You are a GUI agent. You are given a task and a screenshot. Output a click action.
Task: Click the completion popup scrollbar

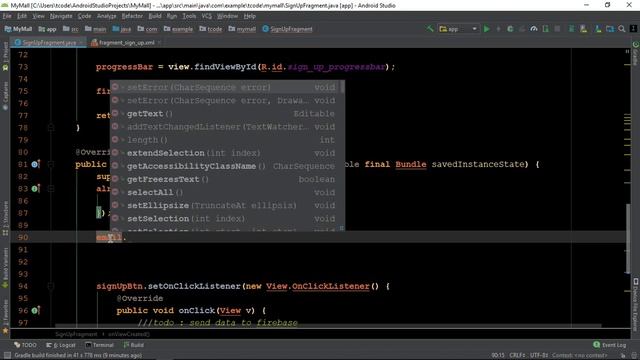[x=342, y=87]
